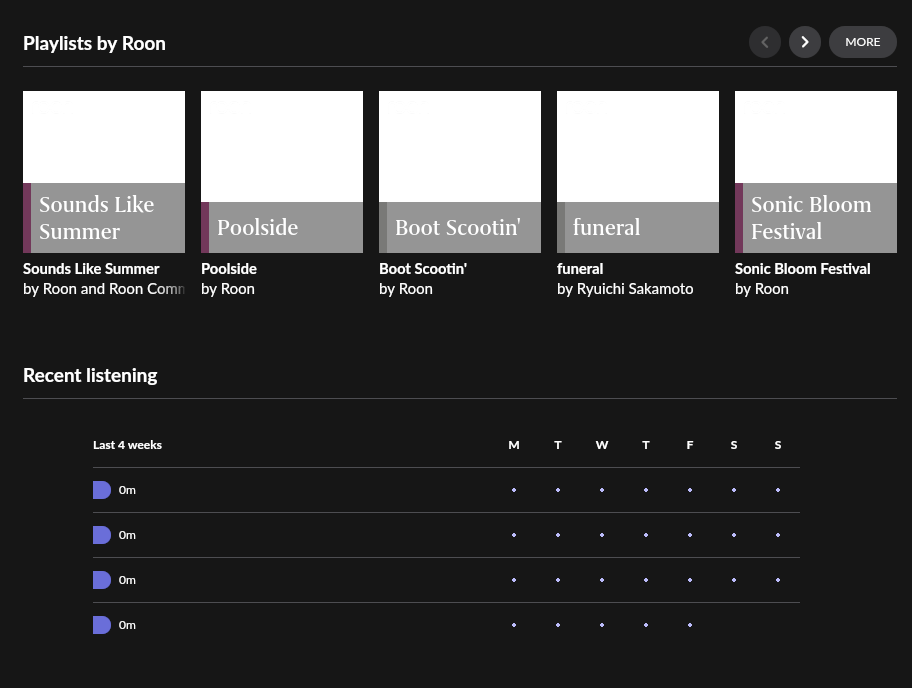Screen dimensions: 912x688
Task: Click Poolside title link
Action: (229, 269)
